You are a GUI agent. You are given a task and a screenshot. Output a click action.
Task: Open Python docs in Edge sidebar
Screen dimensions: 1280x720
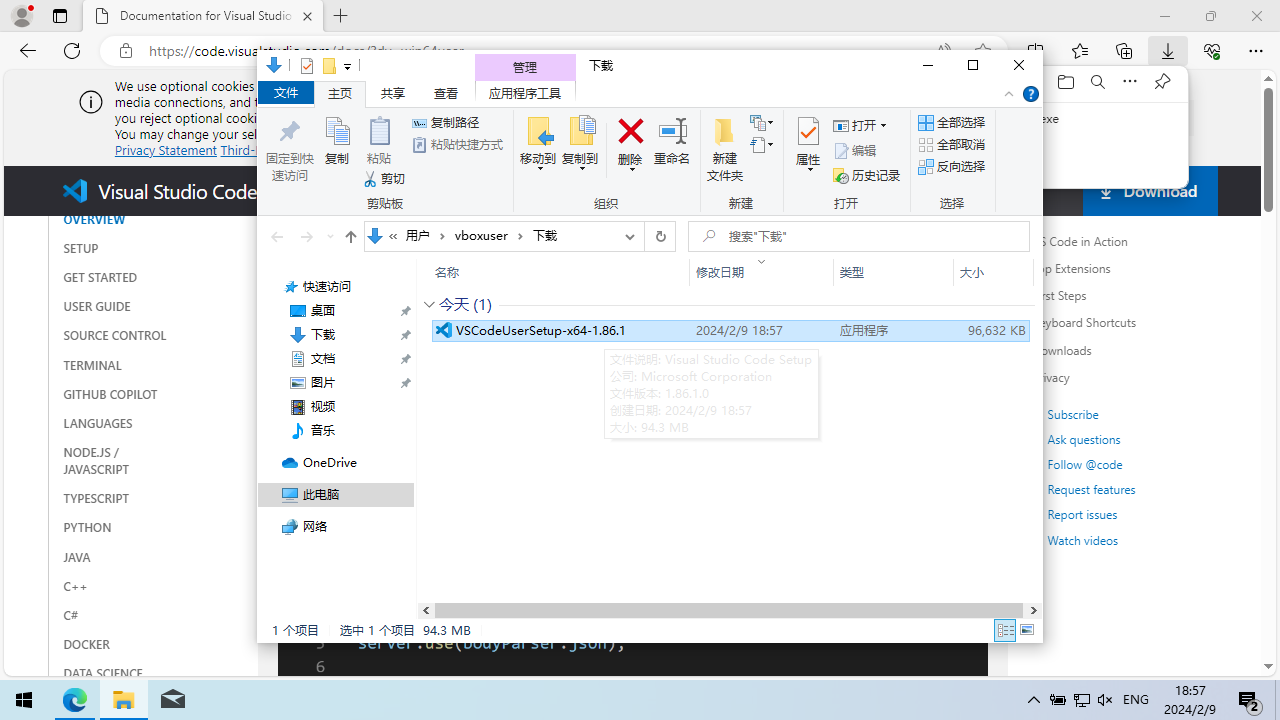pos(87,528)
